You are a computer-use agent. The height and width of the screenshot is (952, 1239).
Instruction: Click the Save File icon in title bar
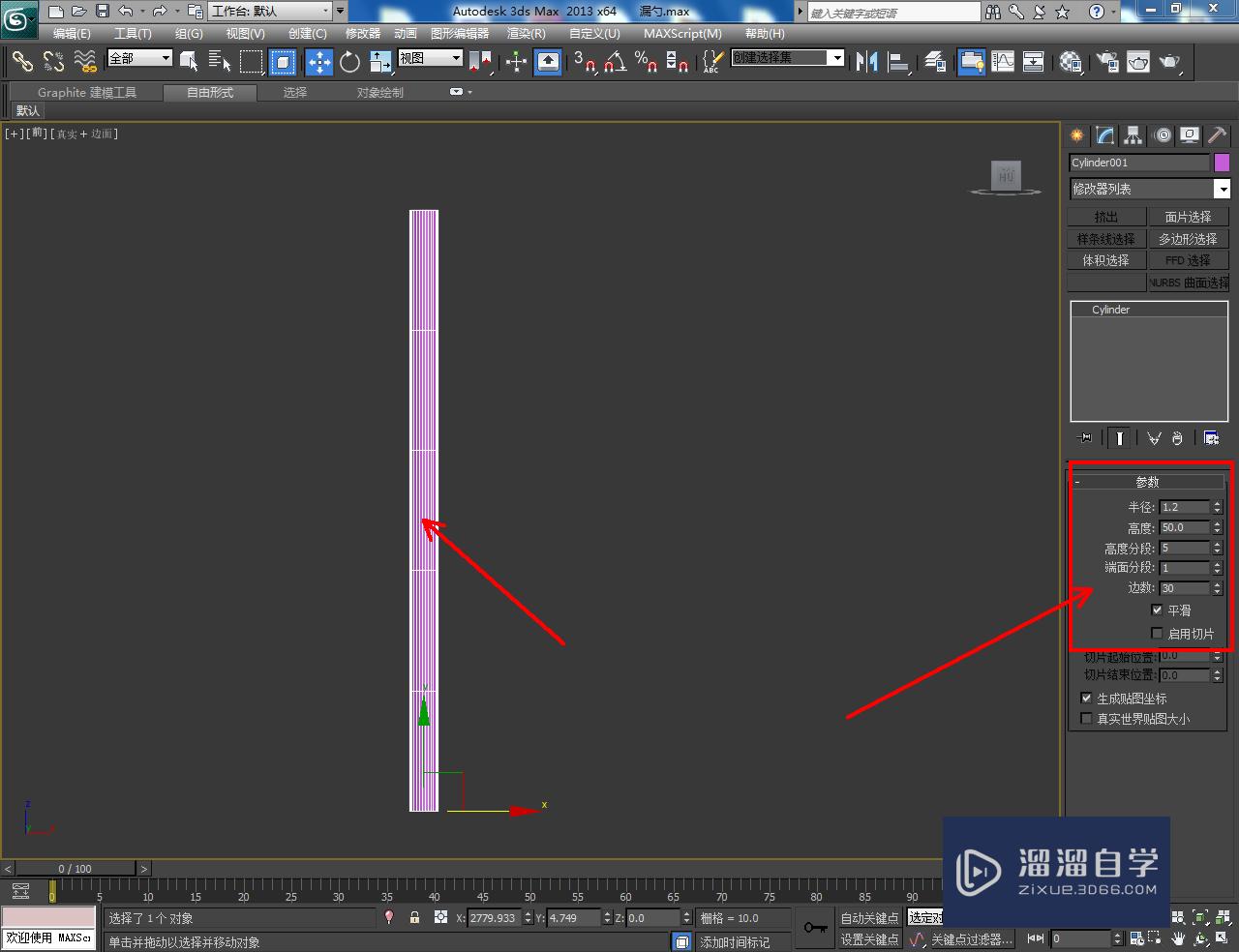tap(103, 12)
